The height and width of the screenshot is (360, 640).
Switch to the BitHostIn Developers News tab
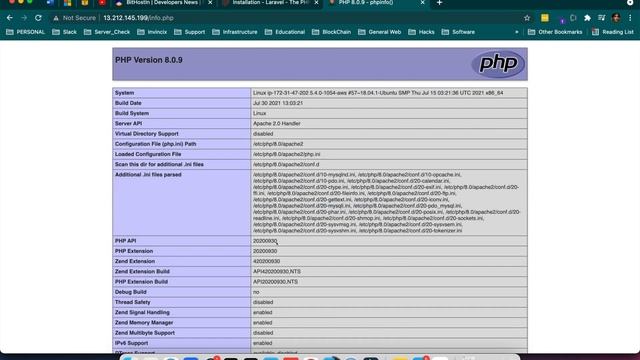[163, 3]
